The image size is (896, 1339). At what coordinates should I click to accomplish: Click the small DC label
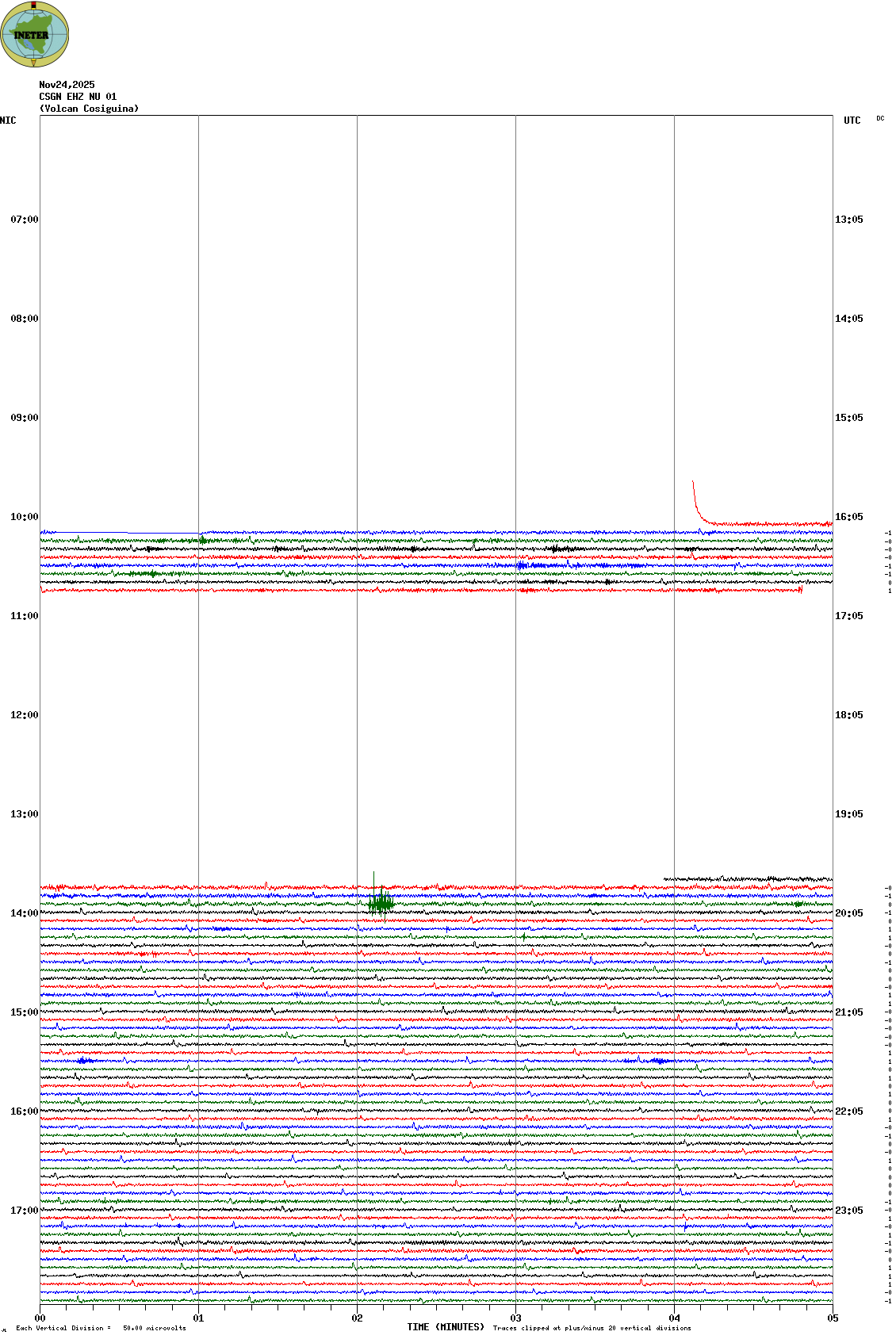[880, 118]
